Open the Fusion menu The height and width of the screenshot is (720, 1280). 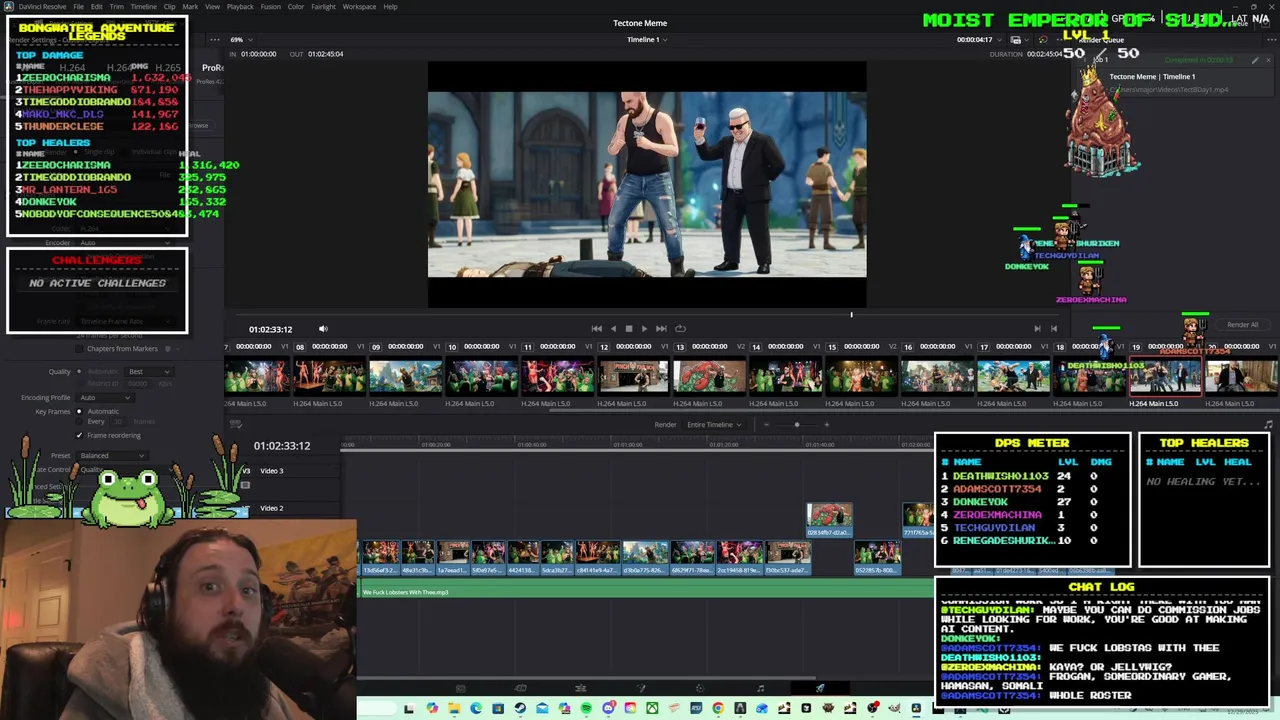(270, 7)
